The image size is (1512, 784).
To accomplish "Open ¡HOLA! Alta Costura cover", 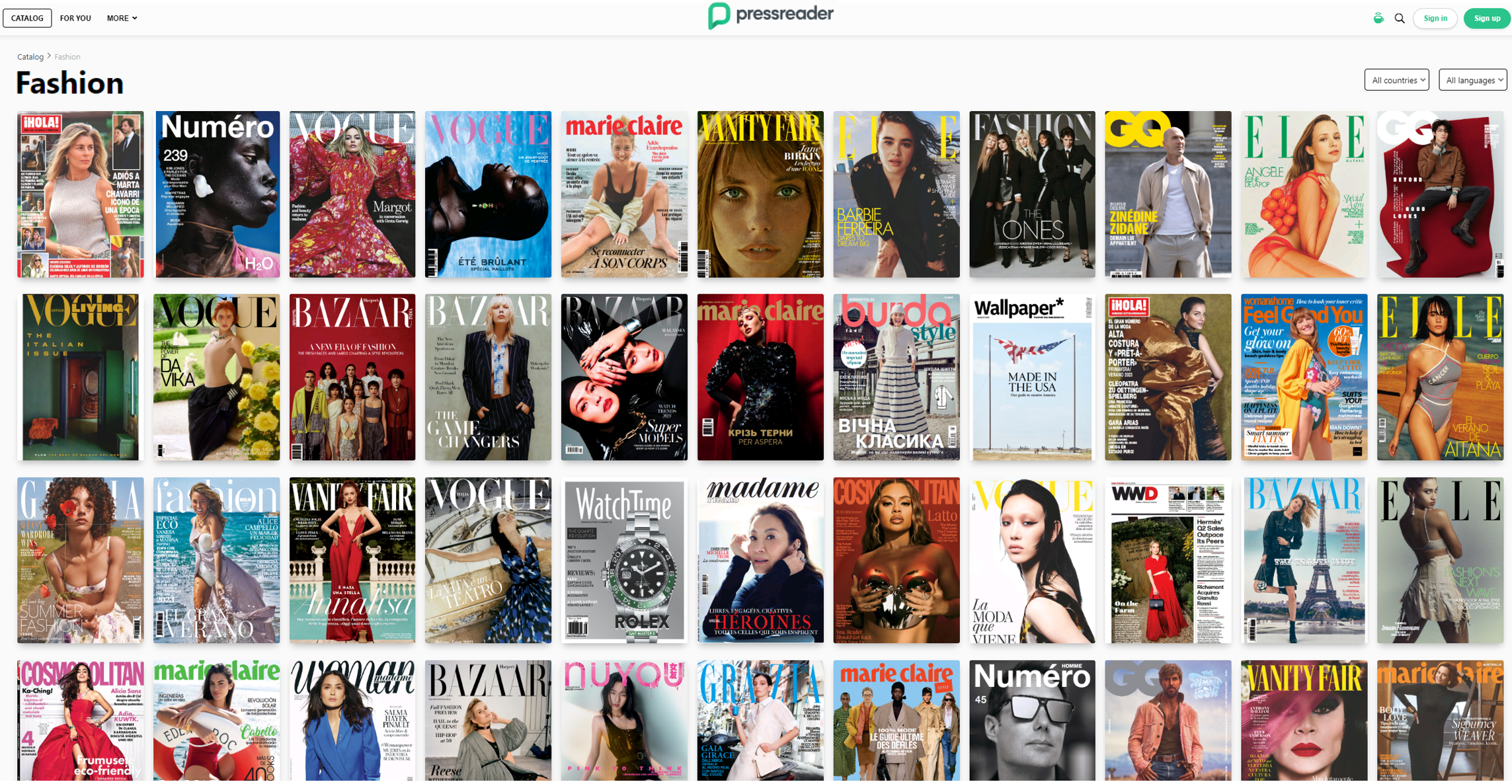I will pyautogui.click(x=1168, y=377).
